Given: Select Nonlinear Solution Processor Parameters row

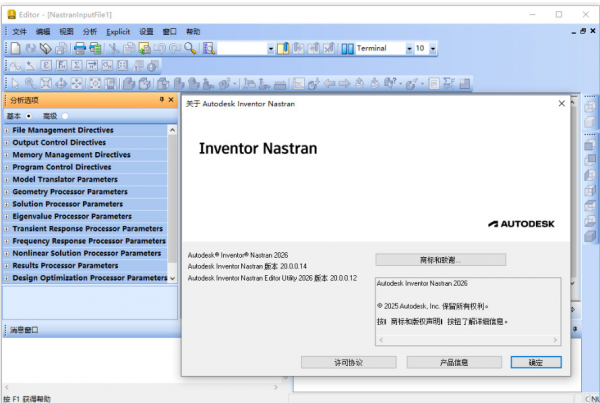Looking at the screenshot, I should [x=85, y=253].
